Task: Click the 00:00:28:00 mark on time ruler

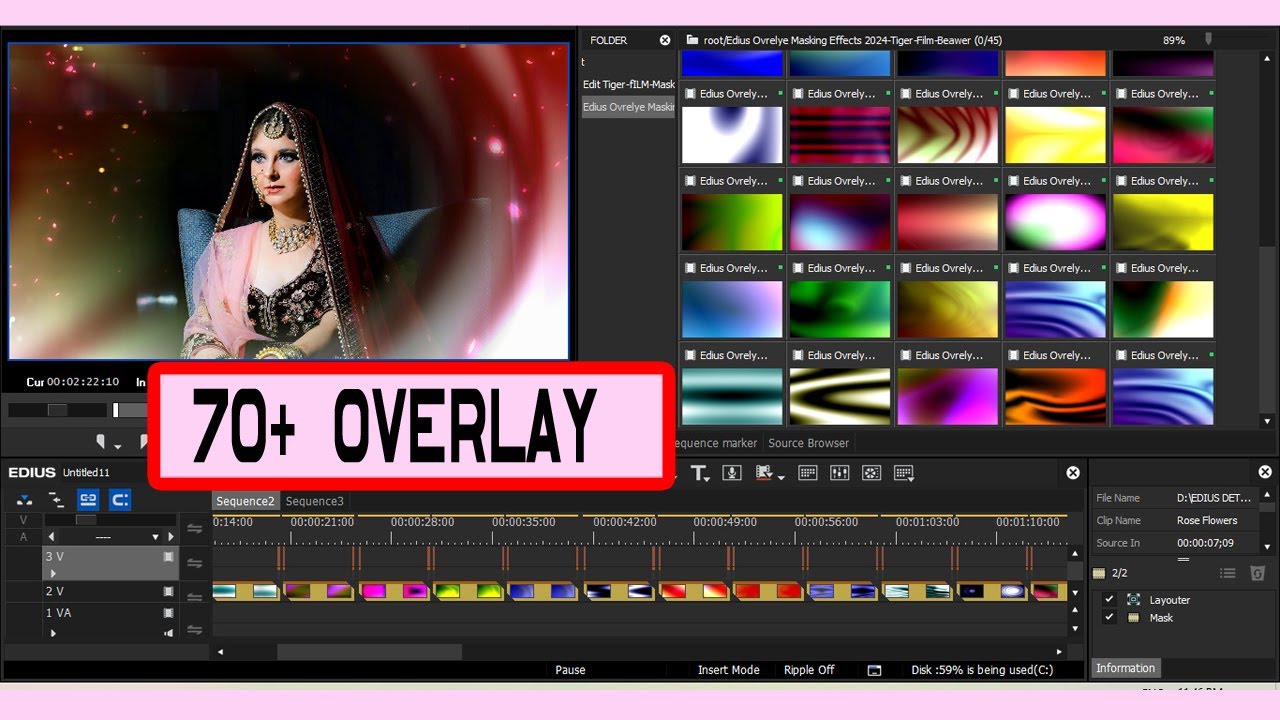Action: click(422, 522)
